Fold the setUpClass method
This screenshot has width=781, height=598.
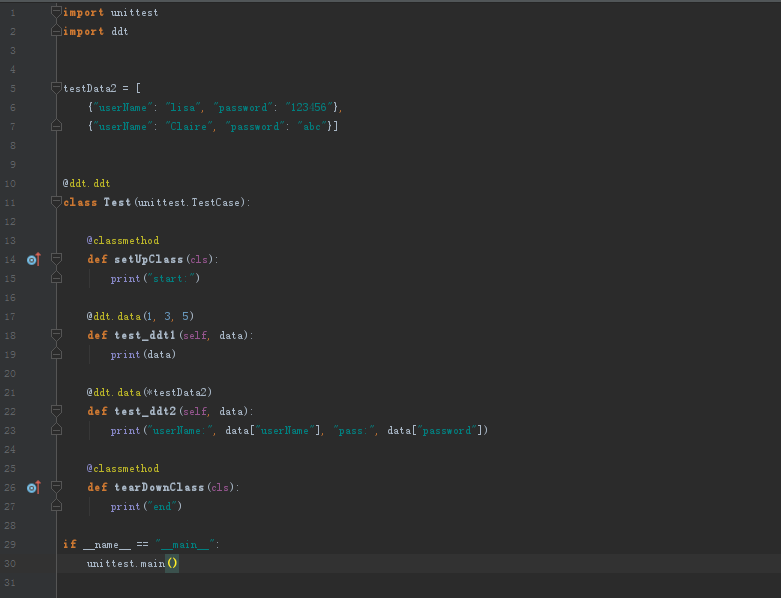click(x=56, y=259)
